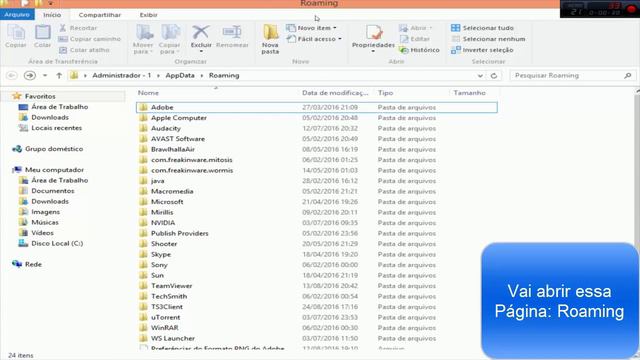The height and width of the screenshot is (360, 640).
Task: Click Selecionar nenhum
Action: click(x=488, y=39)
